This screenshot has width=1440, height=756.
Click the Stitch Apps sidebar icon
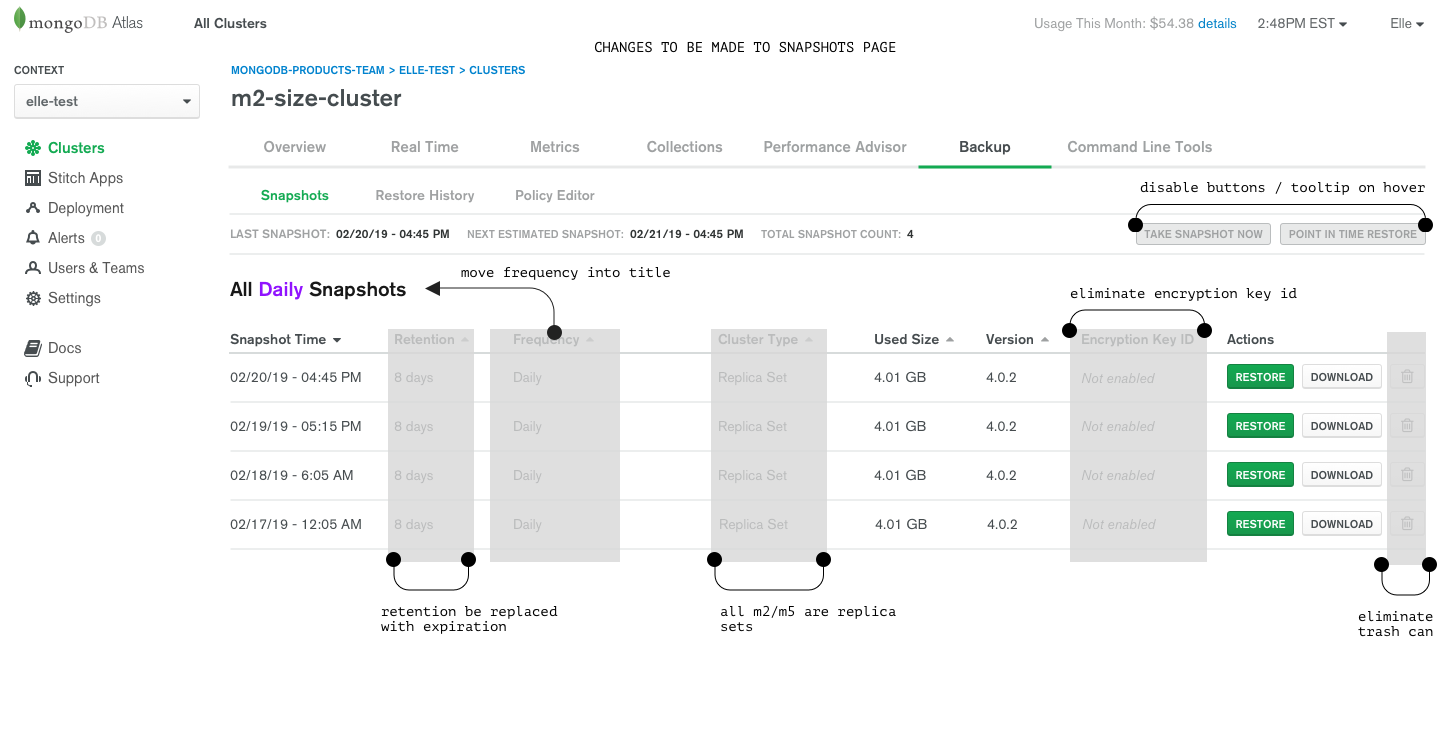point(32,178)
